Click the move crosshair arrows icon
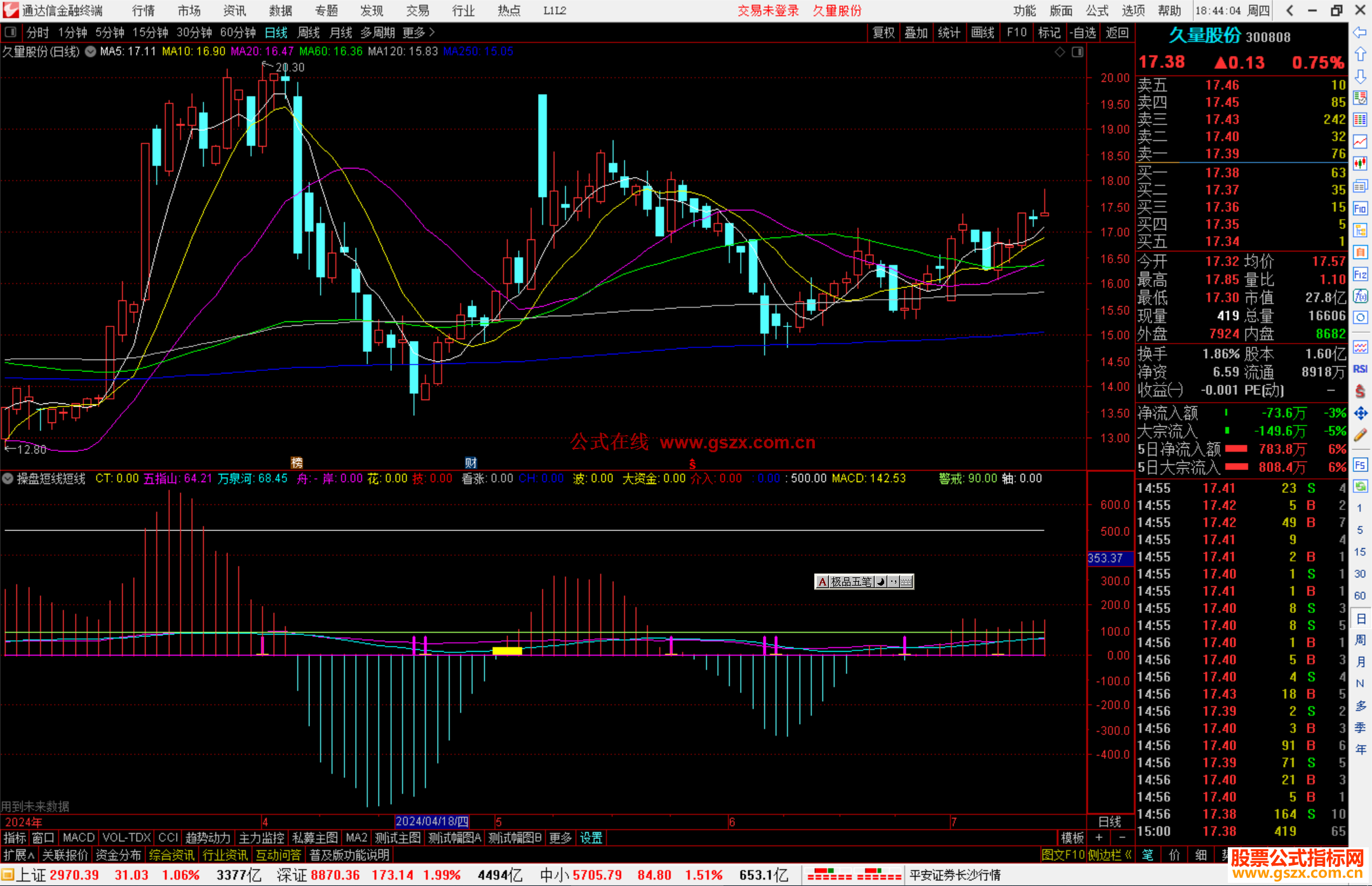This screenshot has width=1372, height=886. coord(1360,413)
